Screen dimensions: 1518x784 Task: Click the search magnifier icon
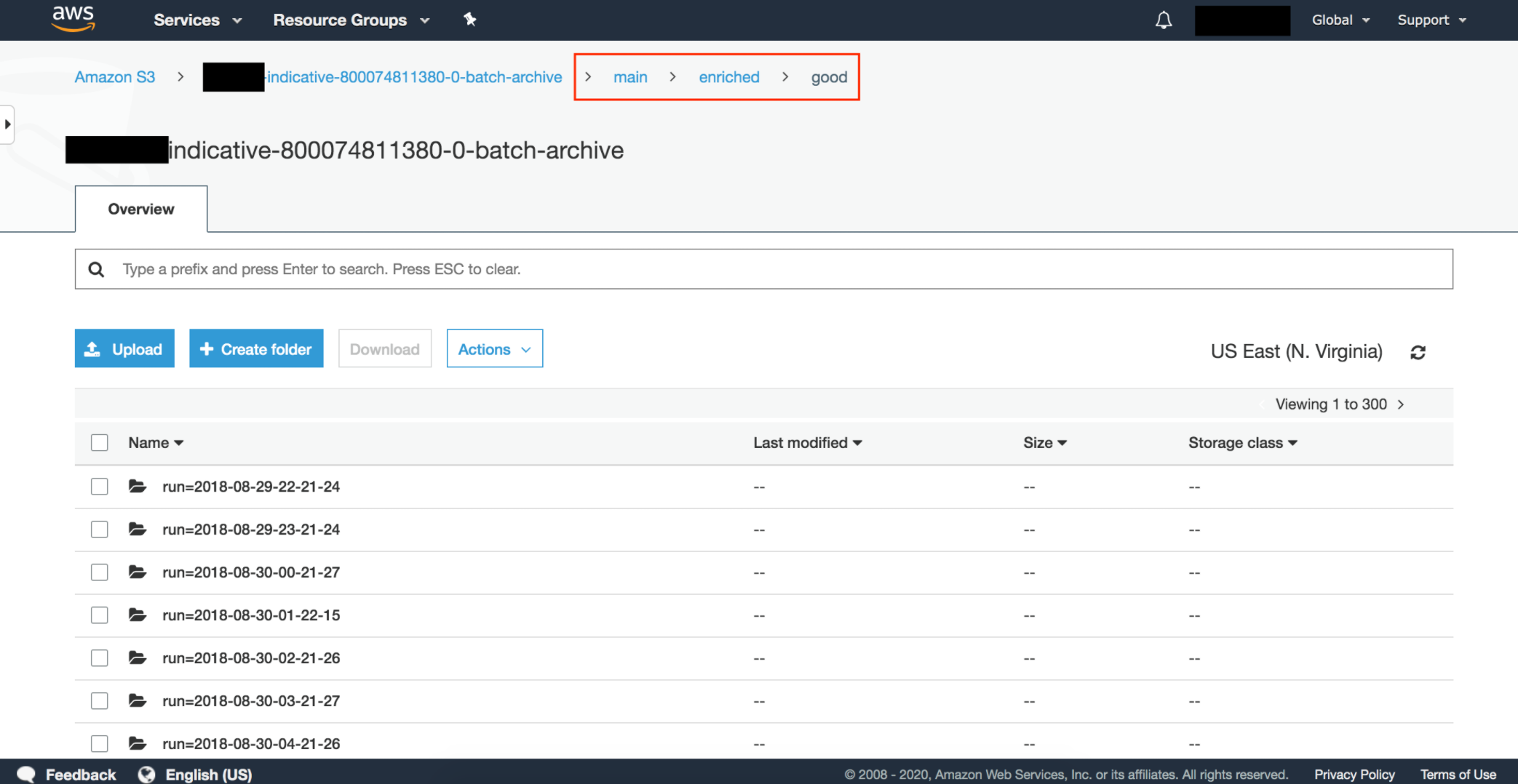(x=96, y=269)
